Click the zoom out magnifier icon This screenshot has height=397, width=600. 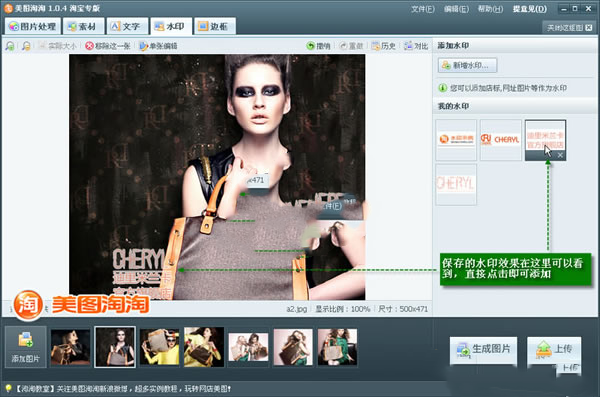[26, 46]
